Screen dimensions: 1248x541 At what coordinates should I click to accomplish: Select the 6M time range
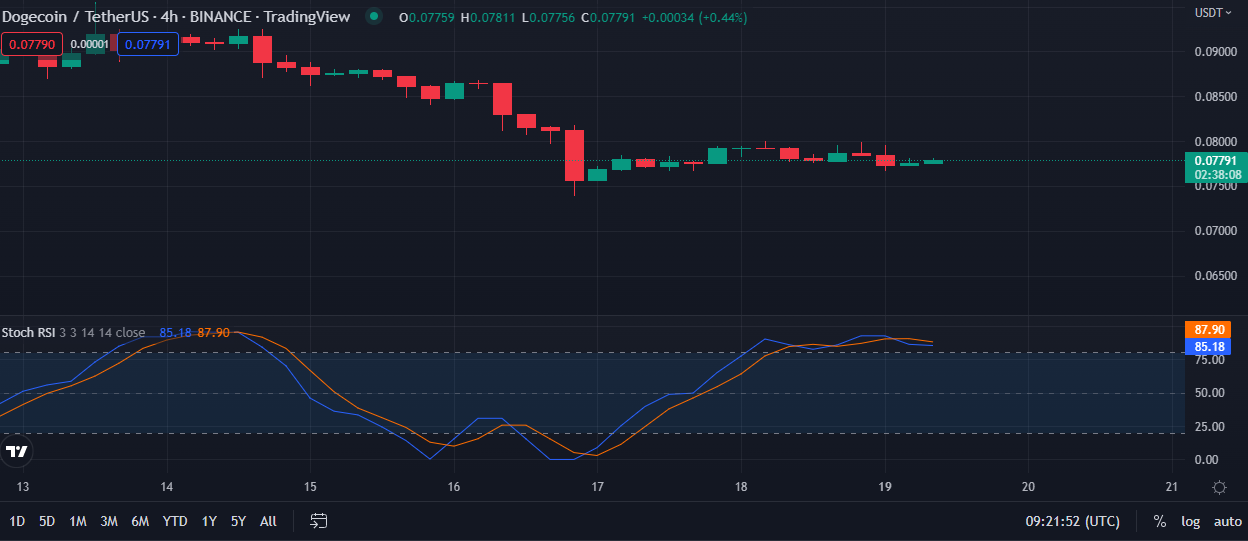[140, 521]
